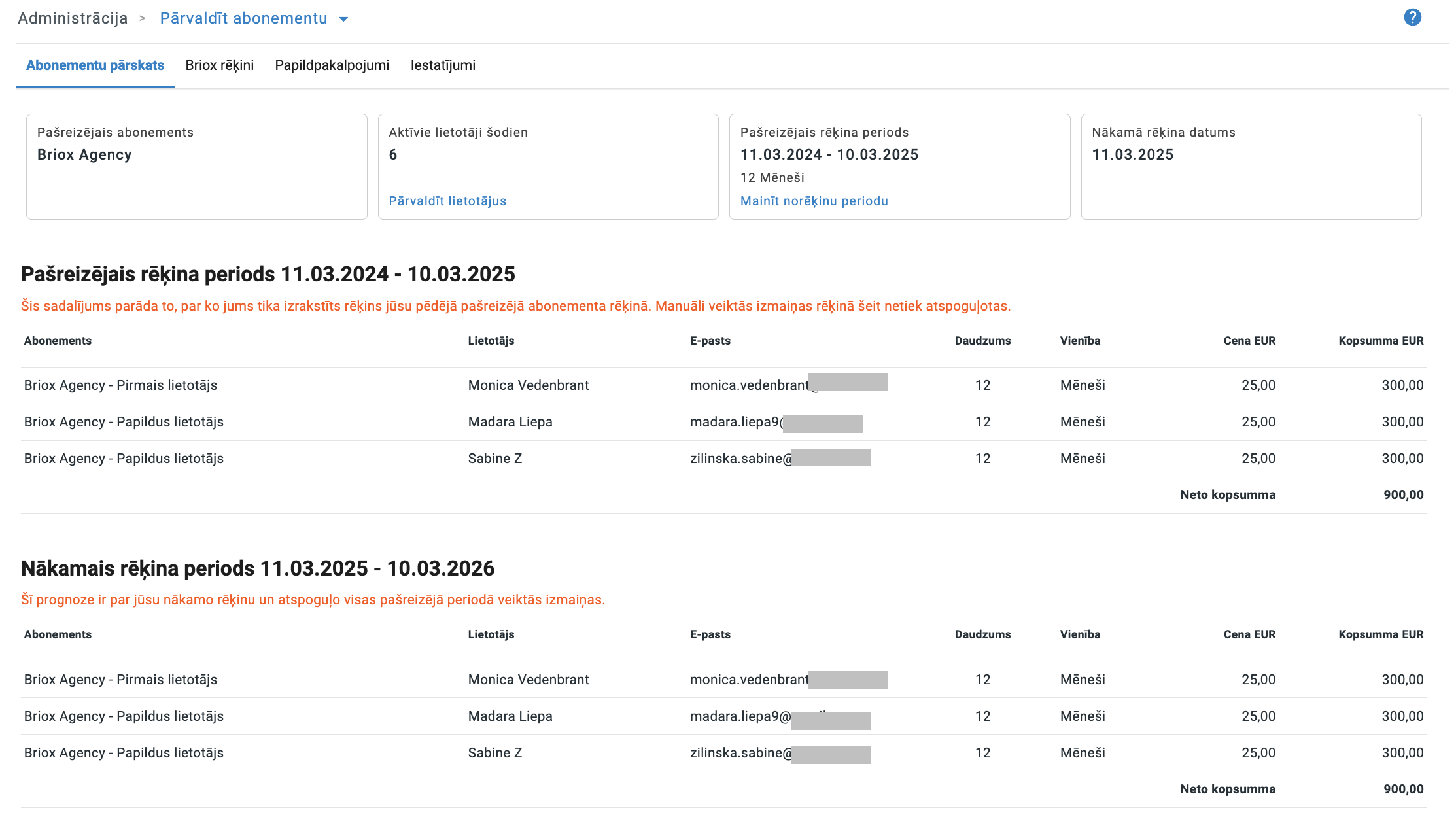Click Monica Vedenbrant in current period table
The height and width of the screenshot is (815, 1456).
coord(529,385)
